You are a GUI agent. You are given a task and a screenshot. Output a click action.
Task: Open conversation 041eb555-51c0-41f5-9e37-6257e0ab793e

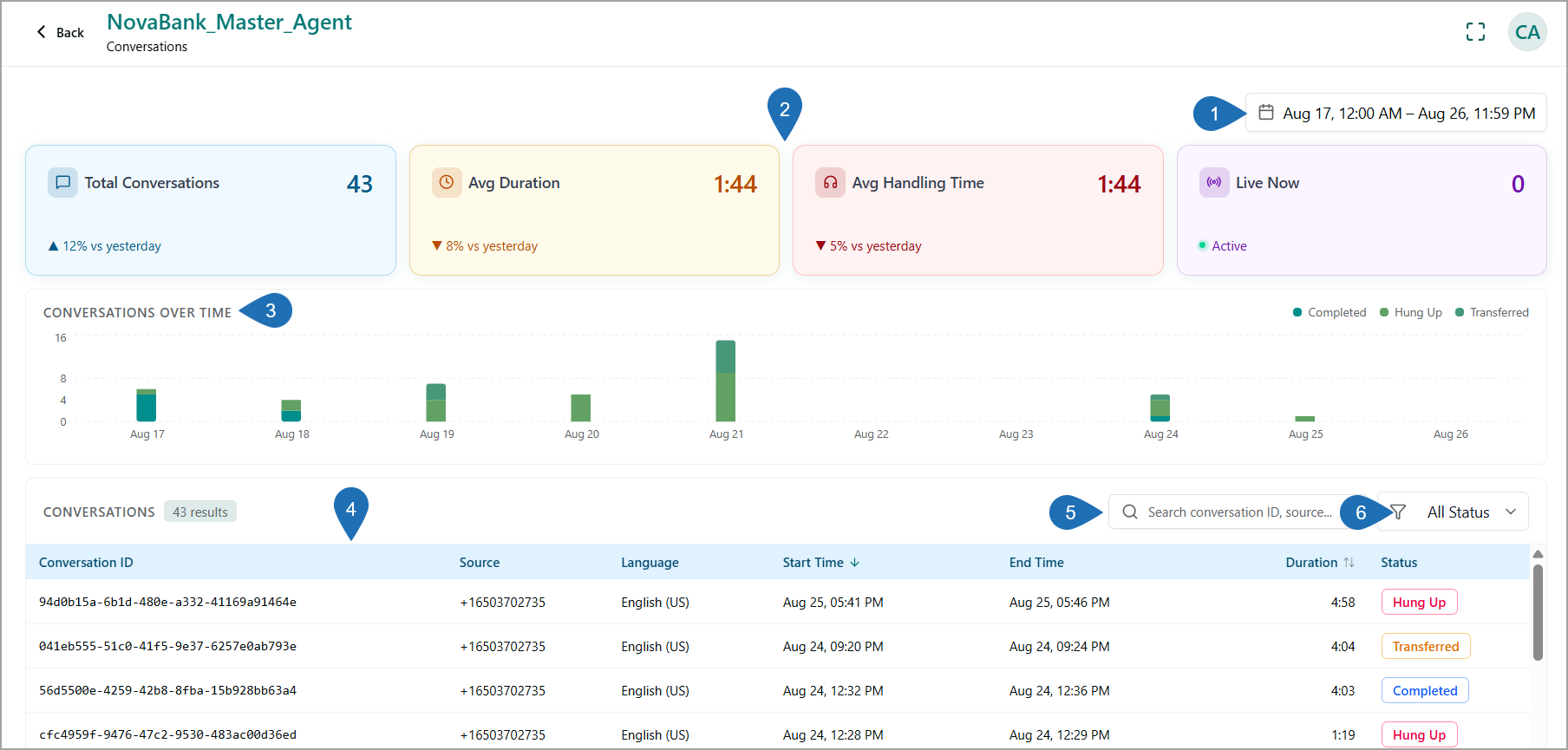coord(167,646)
